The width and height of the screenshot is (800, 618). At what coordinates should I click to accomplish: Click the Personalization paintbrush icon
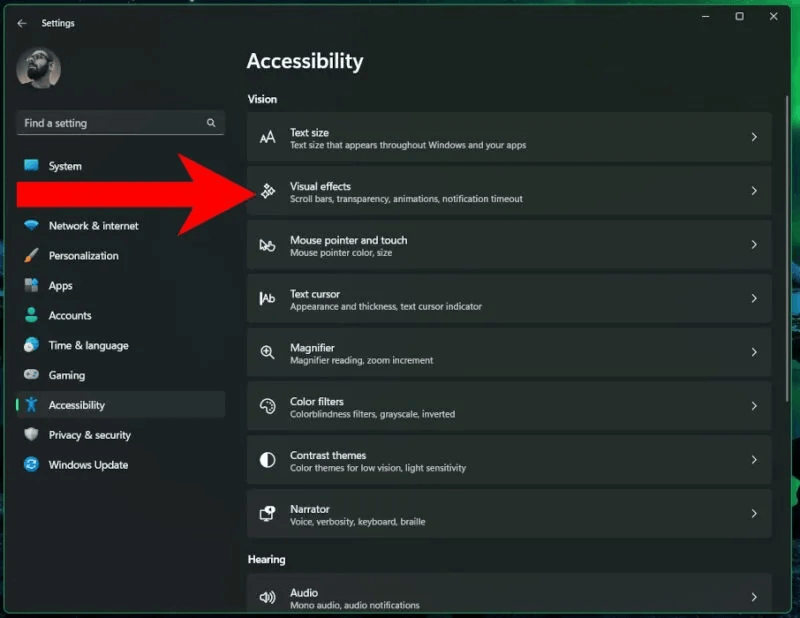pos(31,255)
